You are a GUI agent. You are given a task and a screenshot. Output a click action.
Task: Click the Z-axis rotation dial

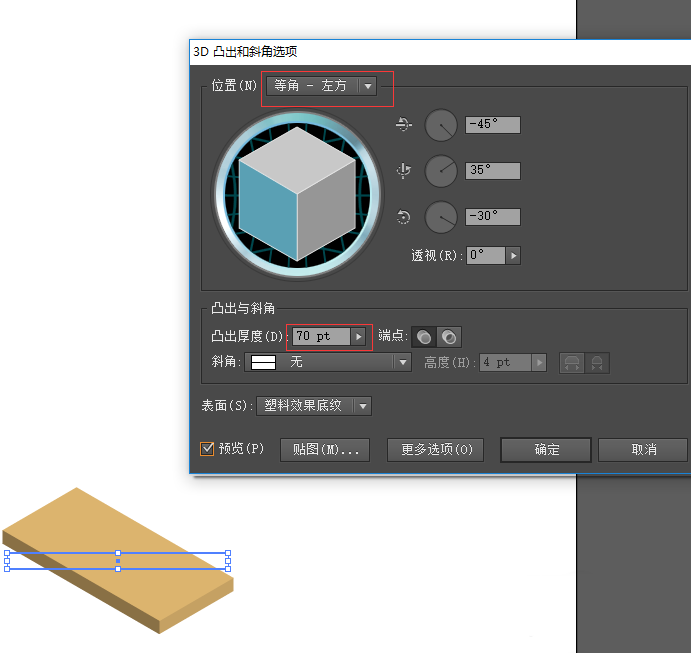(441, 217)
